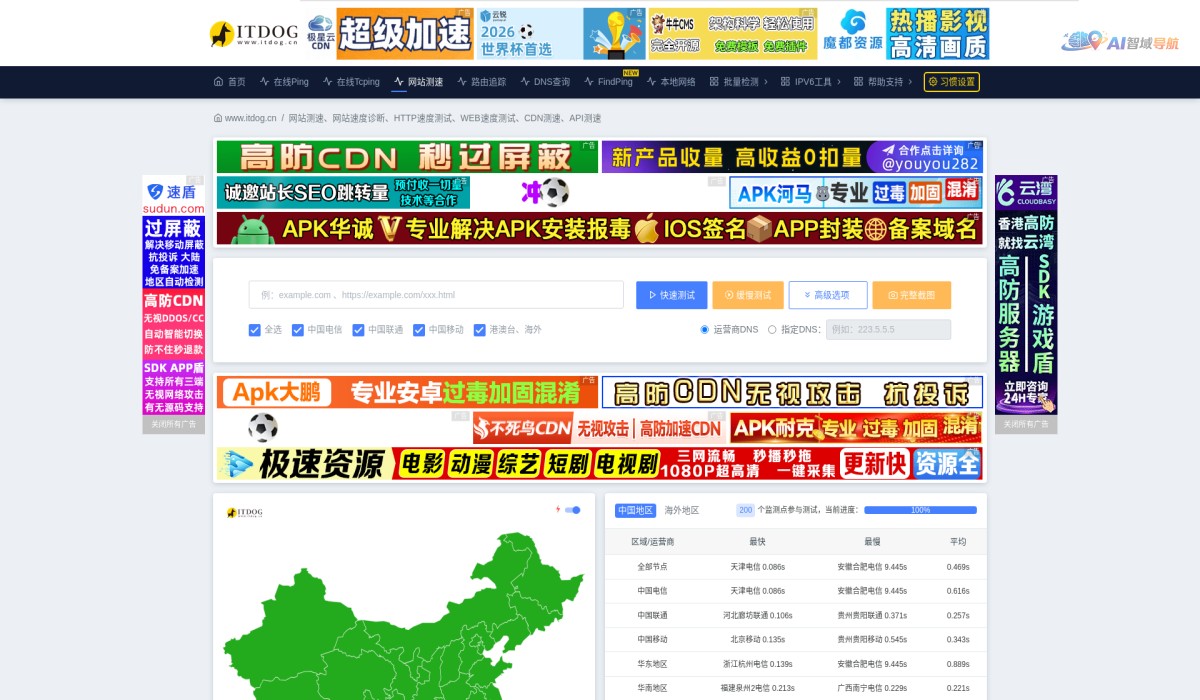Open the 高级选项 options panel
Screen dimensions: 1200x700
click(828, 295)
